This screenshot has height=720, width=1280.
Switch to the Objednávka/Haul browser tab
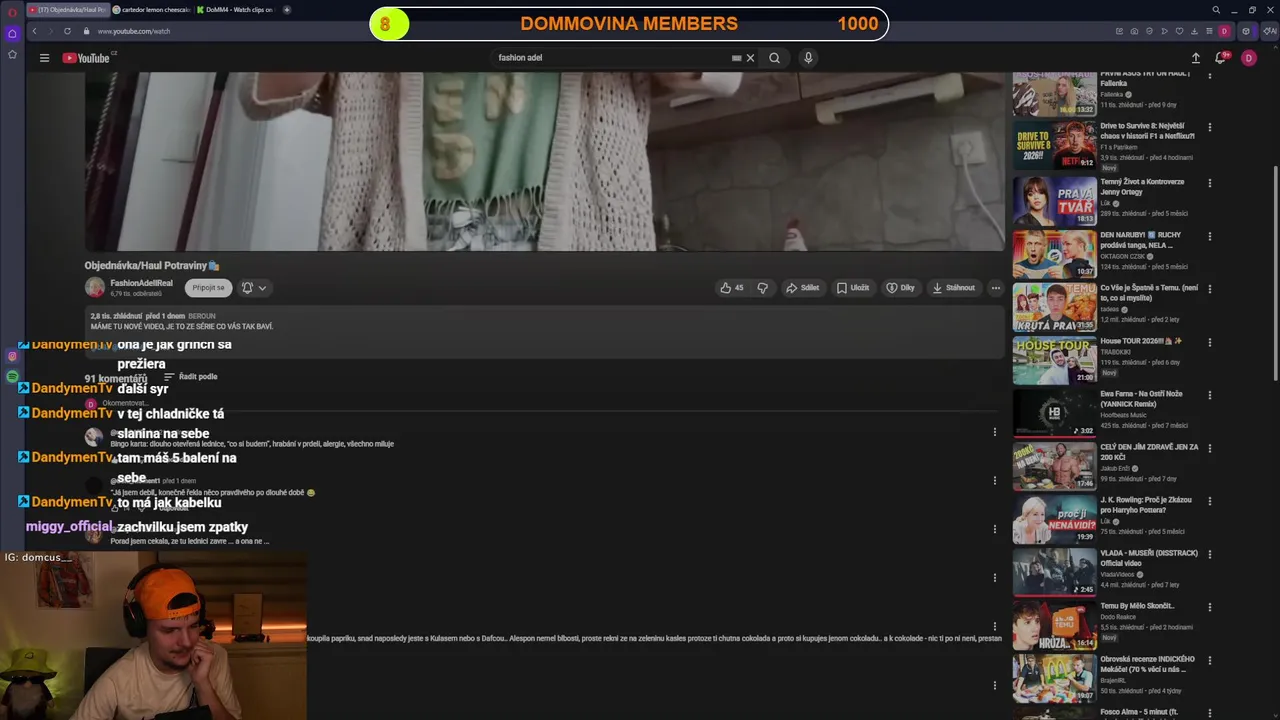(x=68, y=10)
